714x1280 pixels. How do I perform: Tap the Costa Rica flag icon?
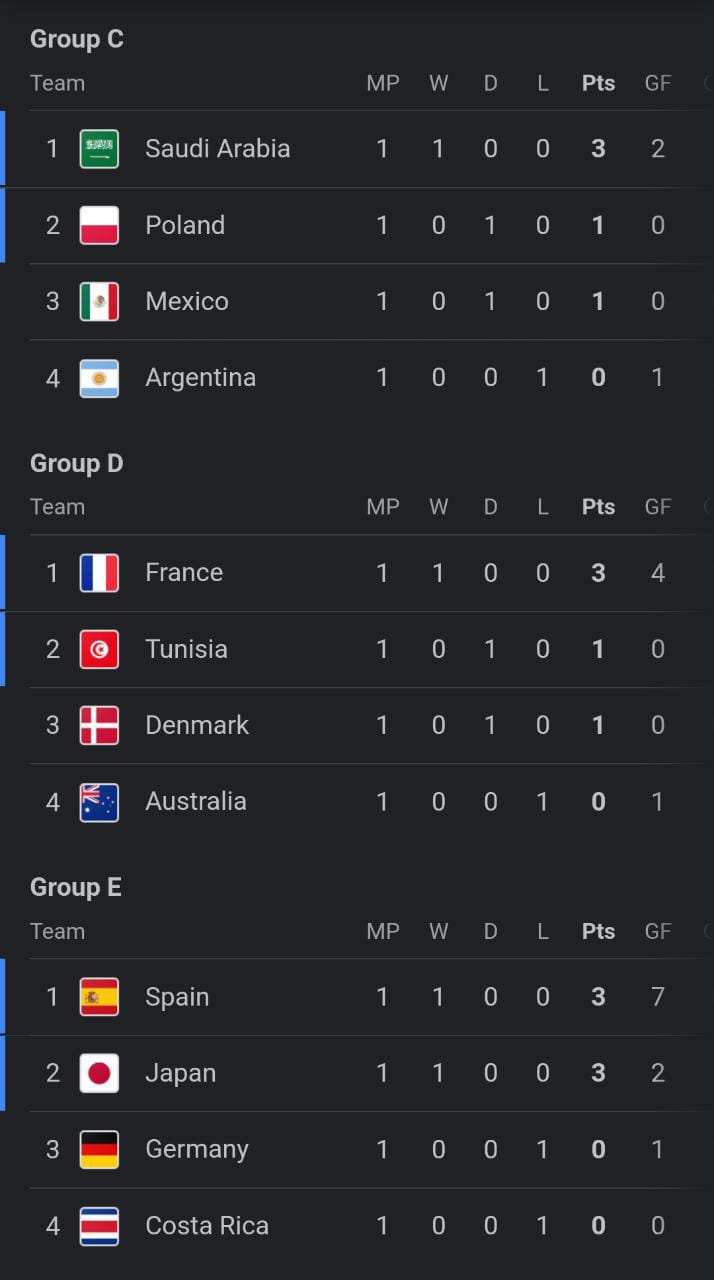99,1226
